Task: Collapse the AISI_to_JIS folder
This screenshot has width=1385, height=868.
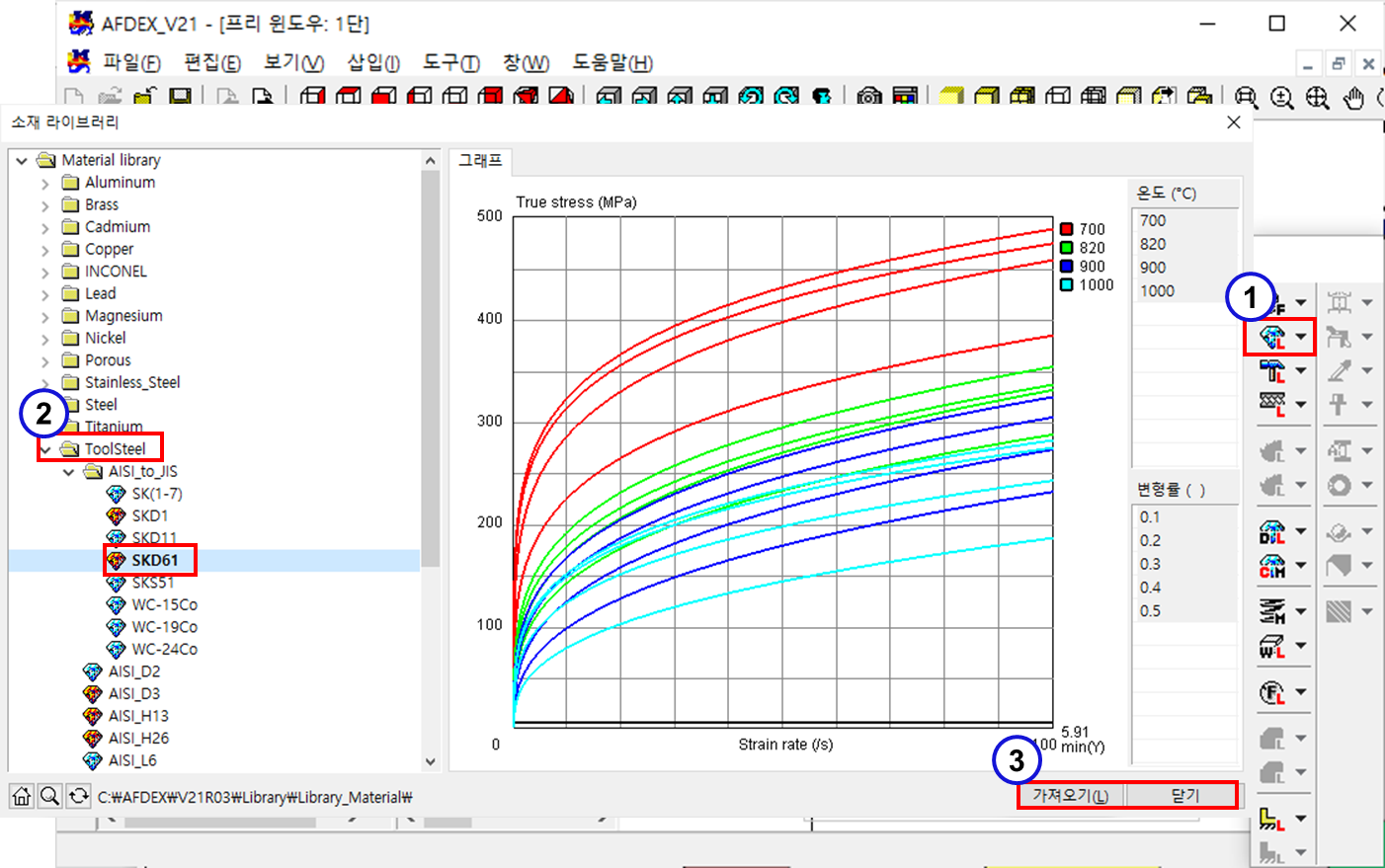Action: (69, 472)
